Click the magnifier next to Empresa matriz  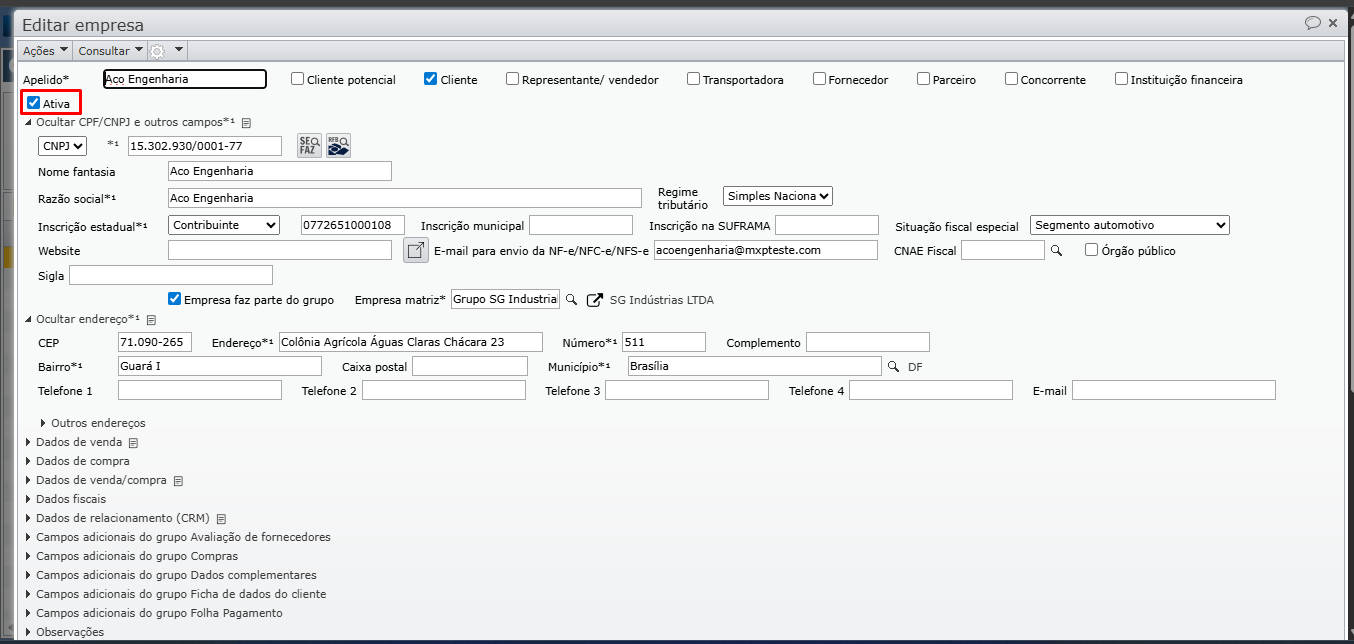(x=572, y=300)
